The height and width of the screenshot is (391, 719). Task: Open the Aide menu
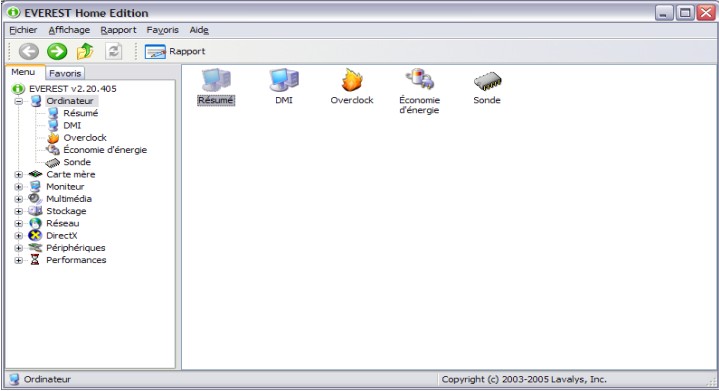point(199,30)
